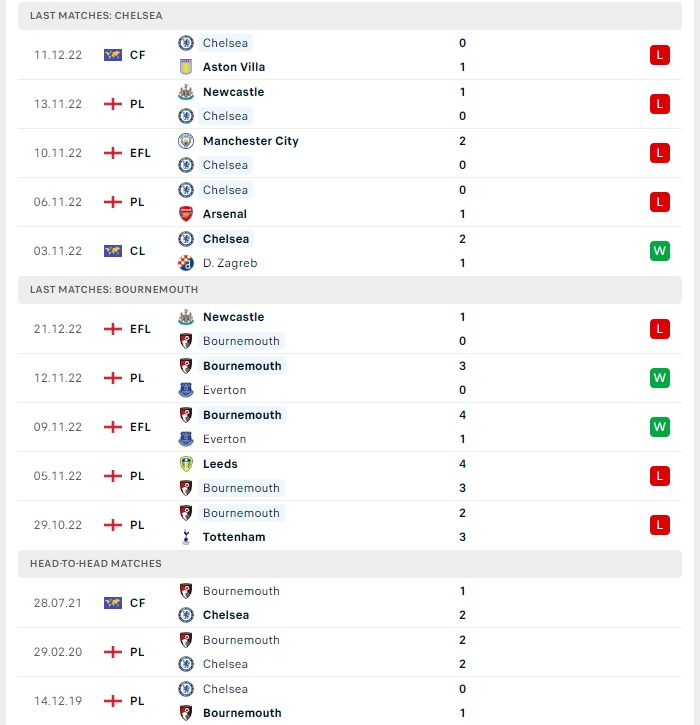
Task: Click the CL competition flag for 03.11.22
Action: [113, 251]
